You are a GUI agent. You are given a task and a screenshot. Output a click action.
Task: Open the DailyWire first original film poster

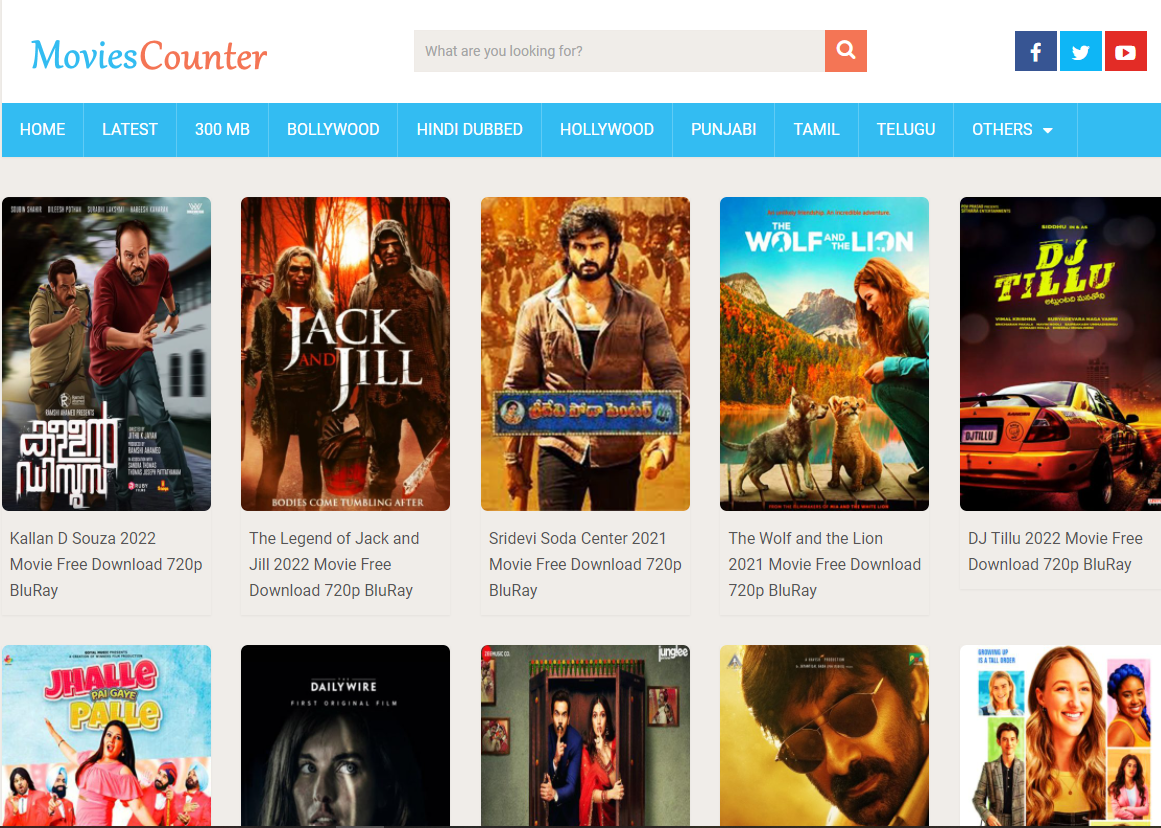point(346,735)
